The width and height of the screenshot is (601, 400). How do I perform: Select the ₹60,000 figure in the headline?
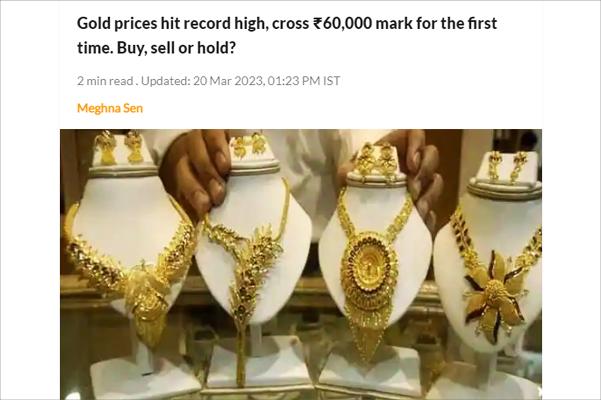click(x=342, y=23)
